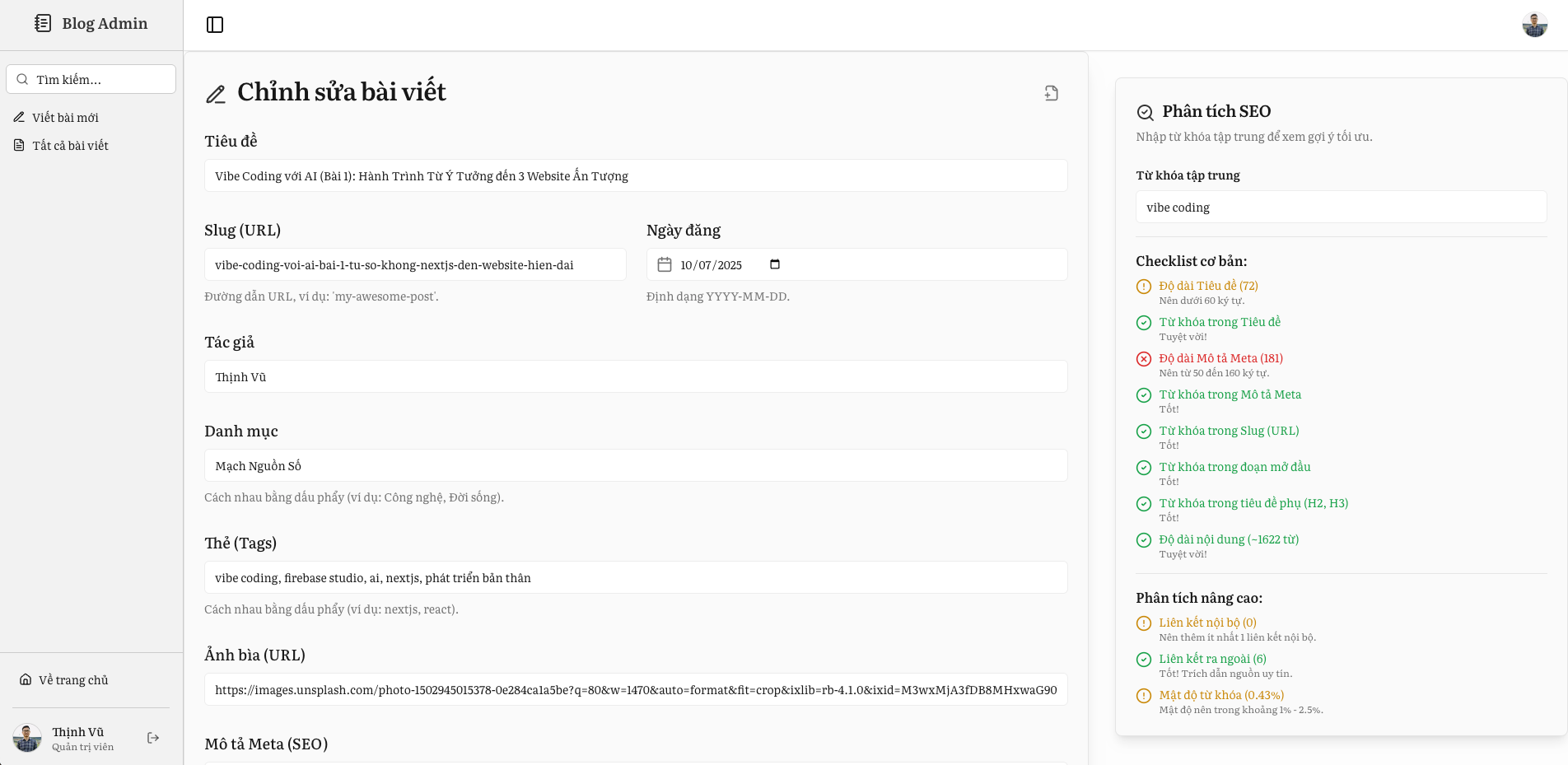This screenshot has width=1568, height=765.
Task: Go to Về trang chủ link
Action: pos(72,680)
